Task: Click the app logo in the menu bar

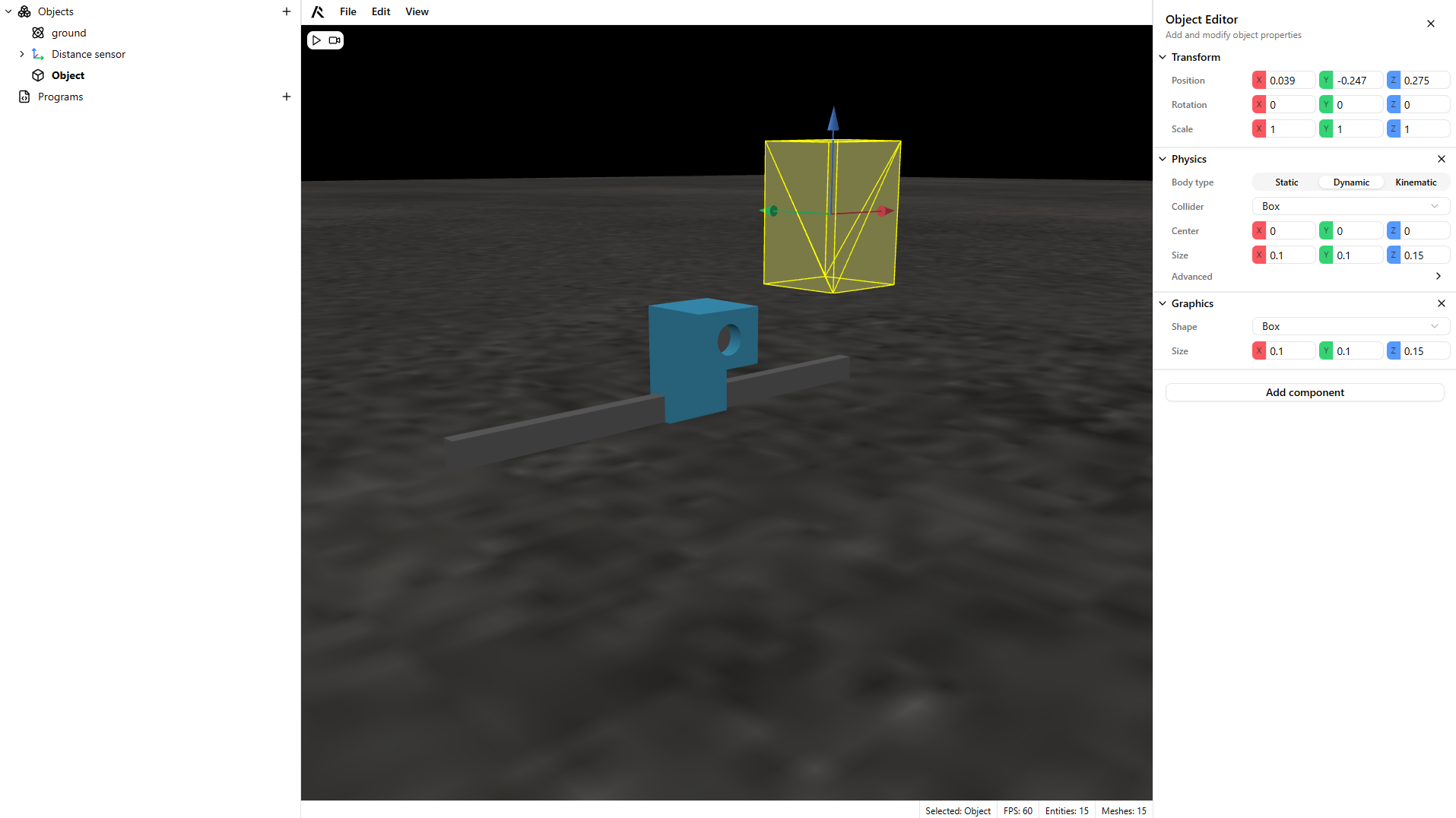Action: 318,11
